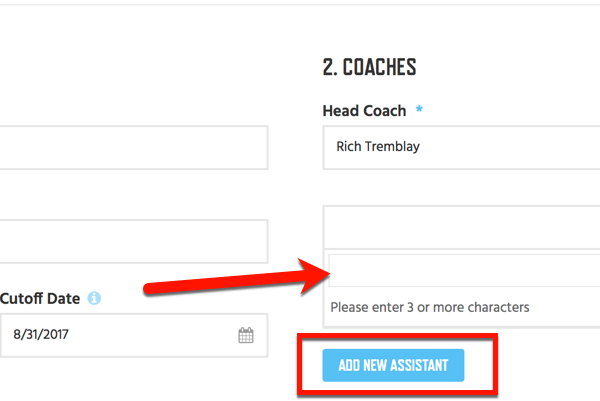Viewport: 600px width, 401px height.
Task: Click the '2. COACHES' section heading
Action: (x=369, y=67)
